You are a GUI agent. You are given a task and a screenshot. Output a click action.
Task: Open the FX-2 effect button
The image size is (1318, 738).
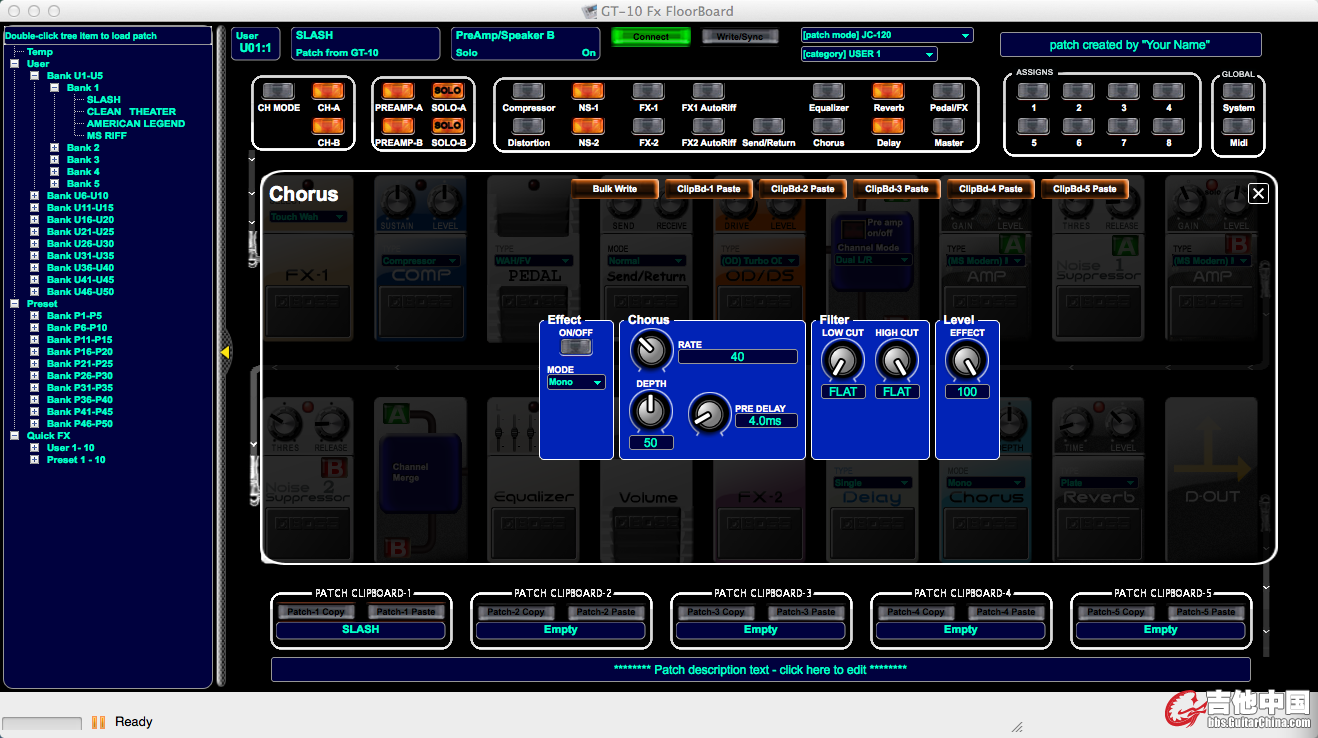tap(648, 126)
